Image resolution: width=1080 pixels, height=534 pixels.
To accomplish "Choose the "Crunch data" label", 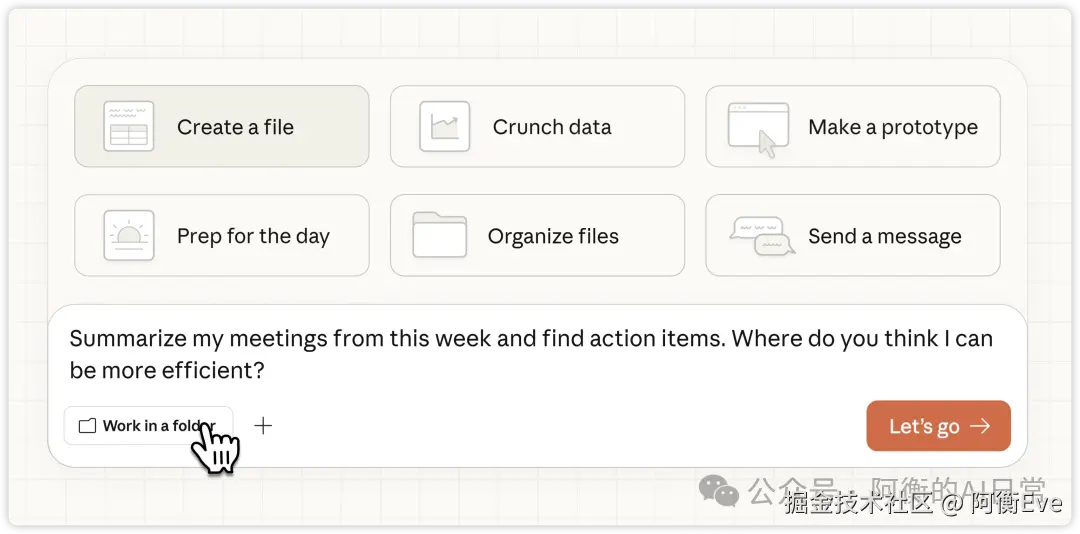I will pos(552,127).
